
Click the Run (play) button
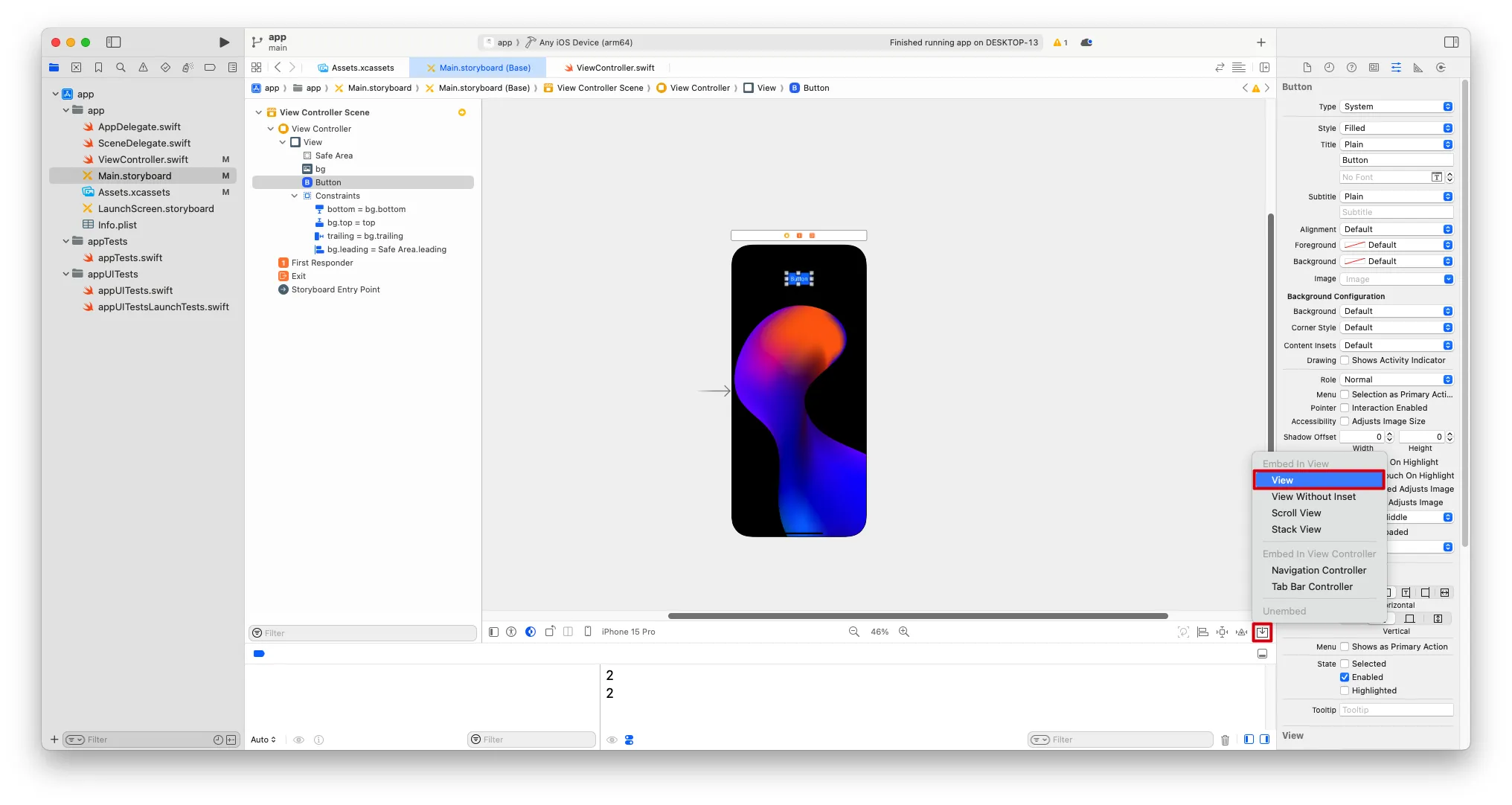[224, 42]
